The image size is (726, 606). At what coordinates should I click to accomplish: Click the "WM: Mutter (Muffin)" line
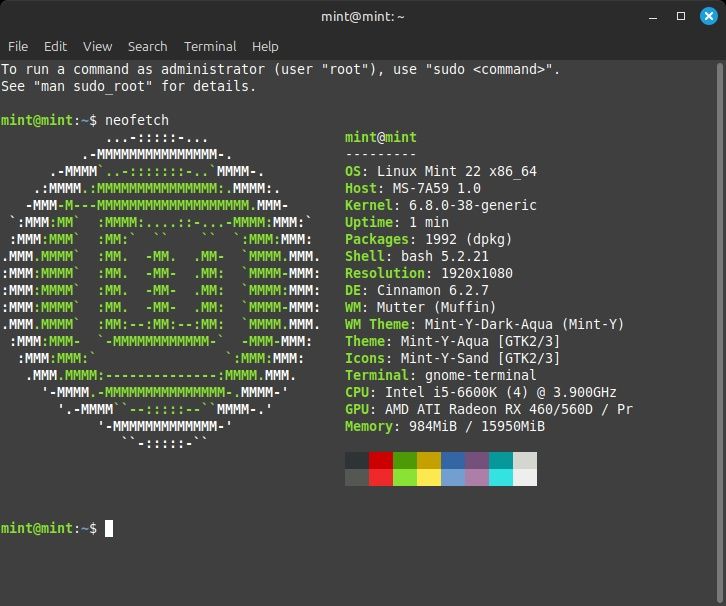tap(421, 307)
